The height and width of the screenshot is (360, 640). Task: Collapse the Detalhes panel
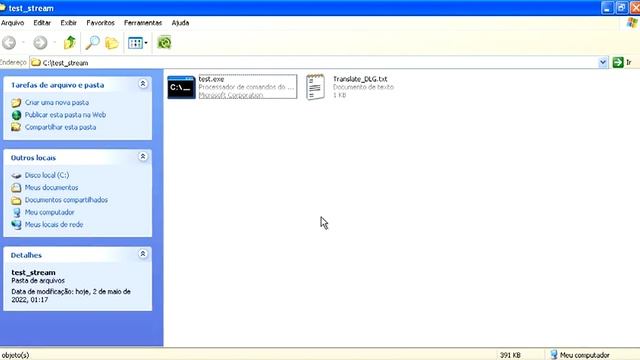(x=143, y=254)
